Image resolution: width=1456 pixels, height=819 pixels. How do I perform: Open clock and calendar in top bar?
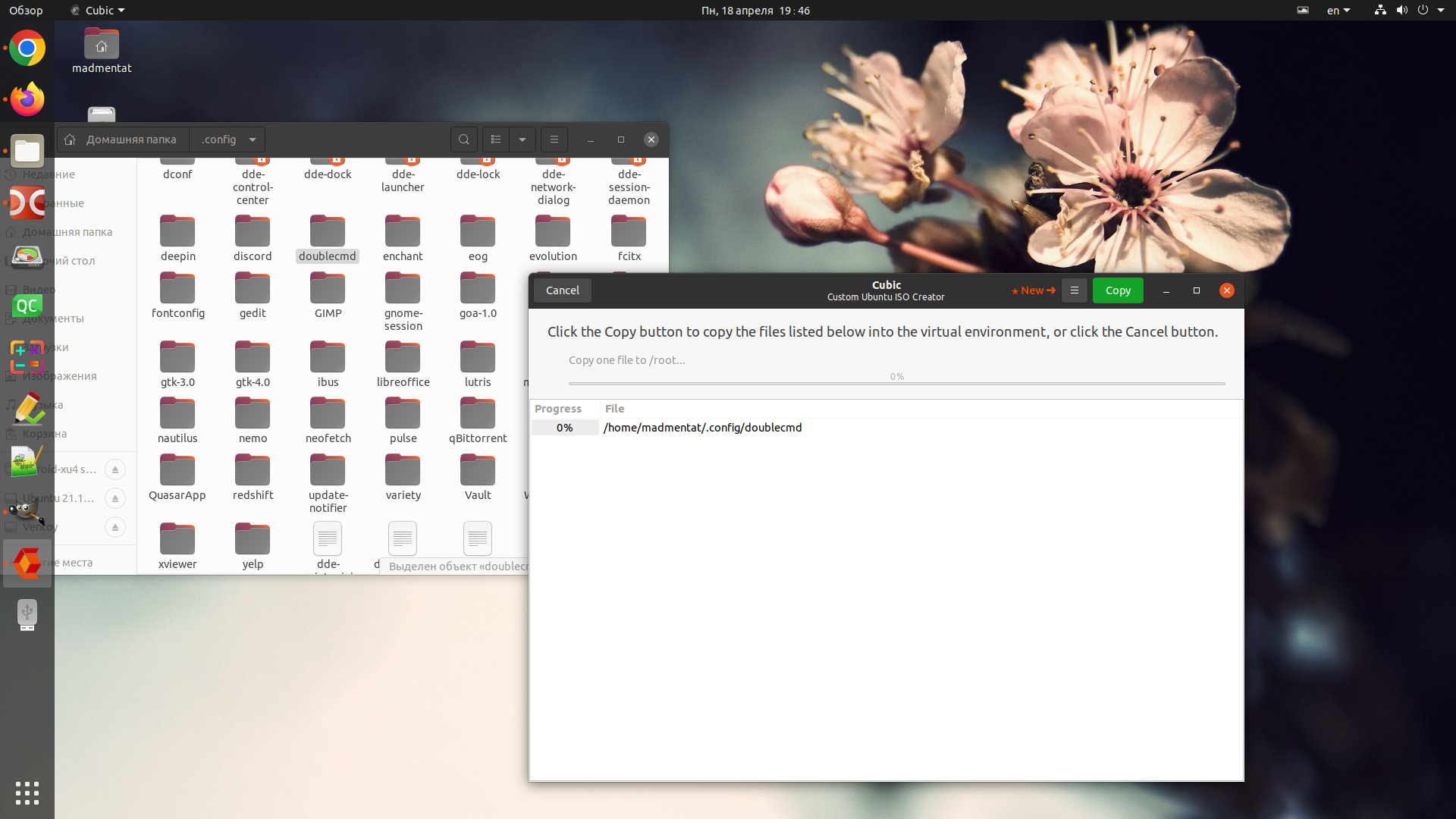pos(755,11)
